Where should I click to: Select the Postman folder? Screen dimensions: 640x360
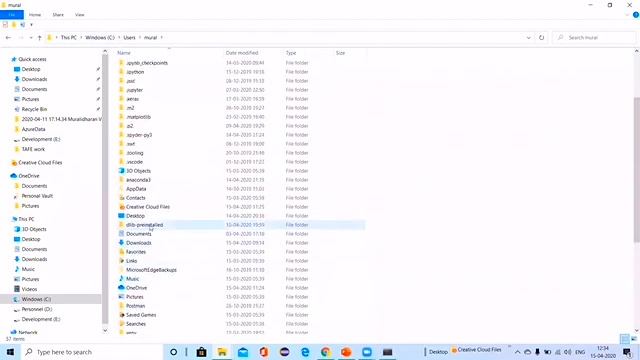[x=136, y=306]
